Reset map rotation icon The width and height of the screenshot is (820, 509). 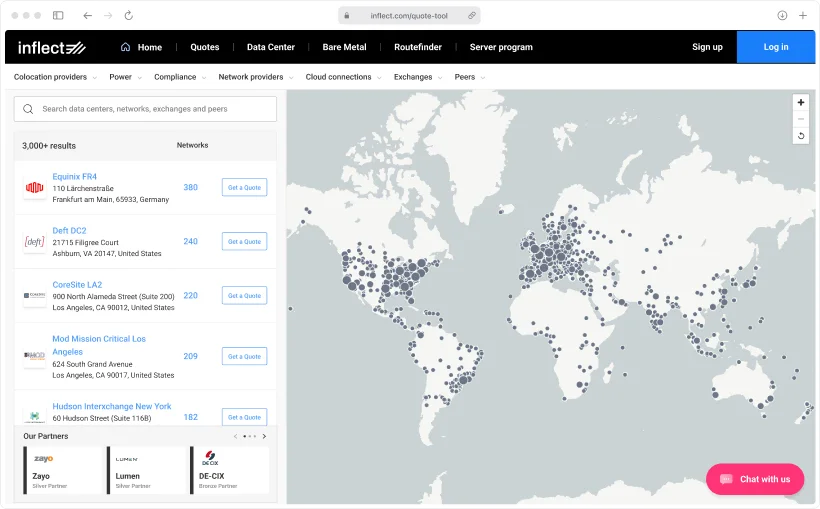801,136
